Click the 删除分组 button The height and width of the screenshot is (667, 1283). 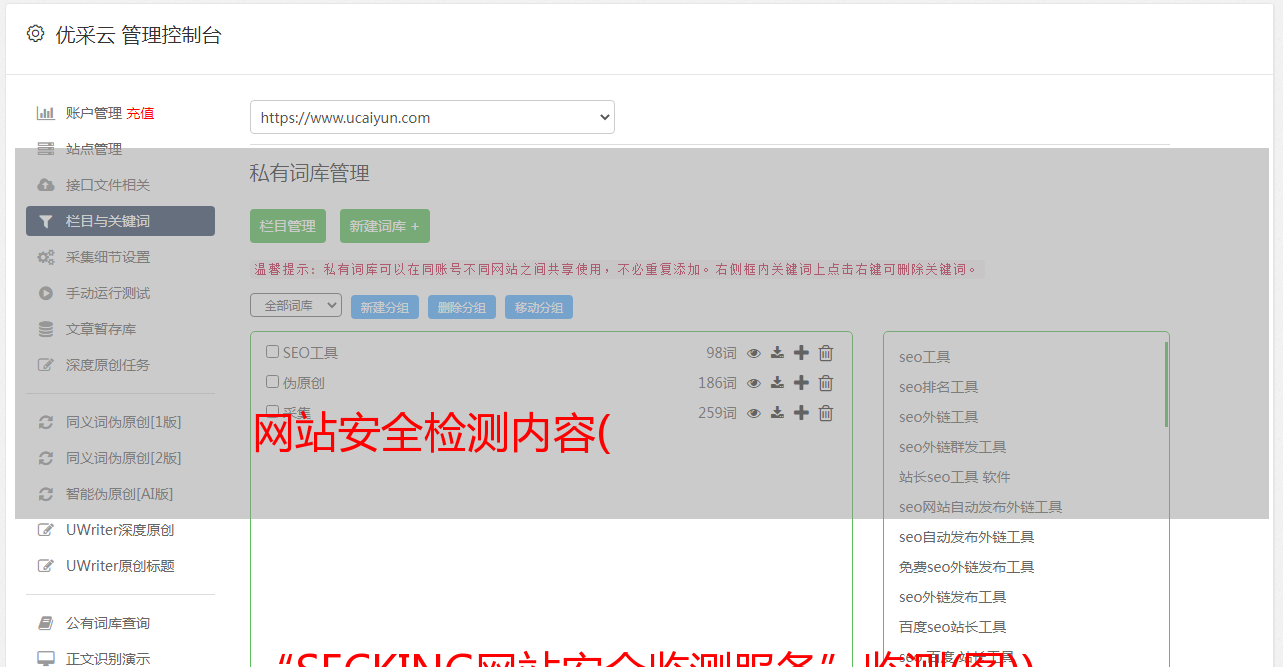coord(462,307)
